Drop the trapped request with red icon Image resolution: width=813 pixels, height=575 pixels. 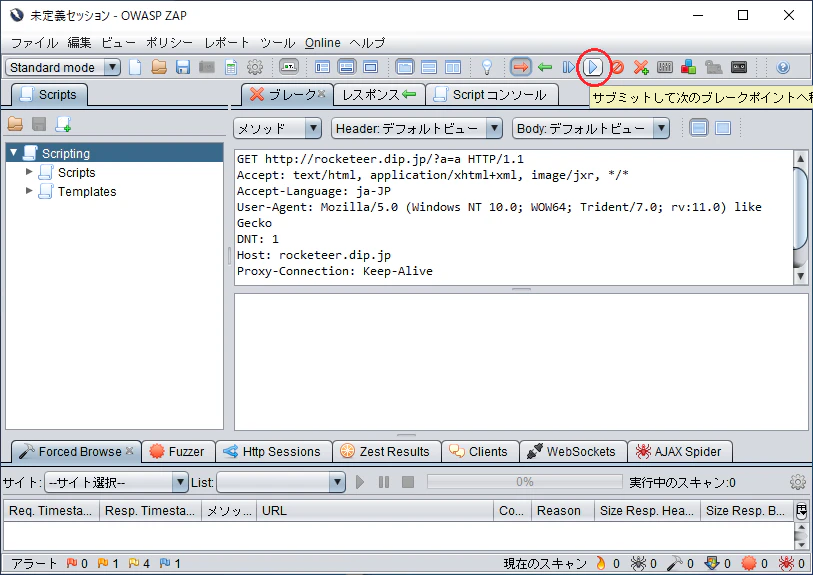[x=617, y=67]
